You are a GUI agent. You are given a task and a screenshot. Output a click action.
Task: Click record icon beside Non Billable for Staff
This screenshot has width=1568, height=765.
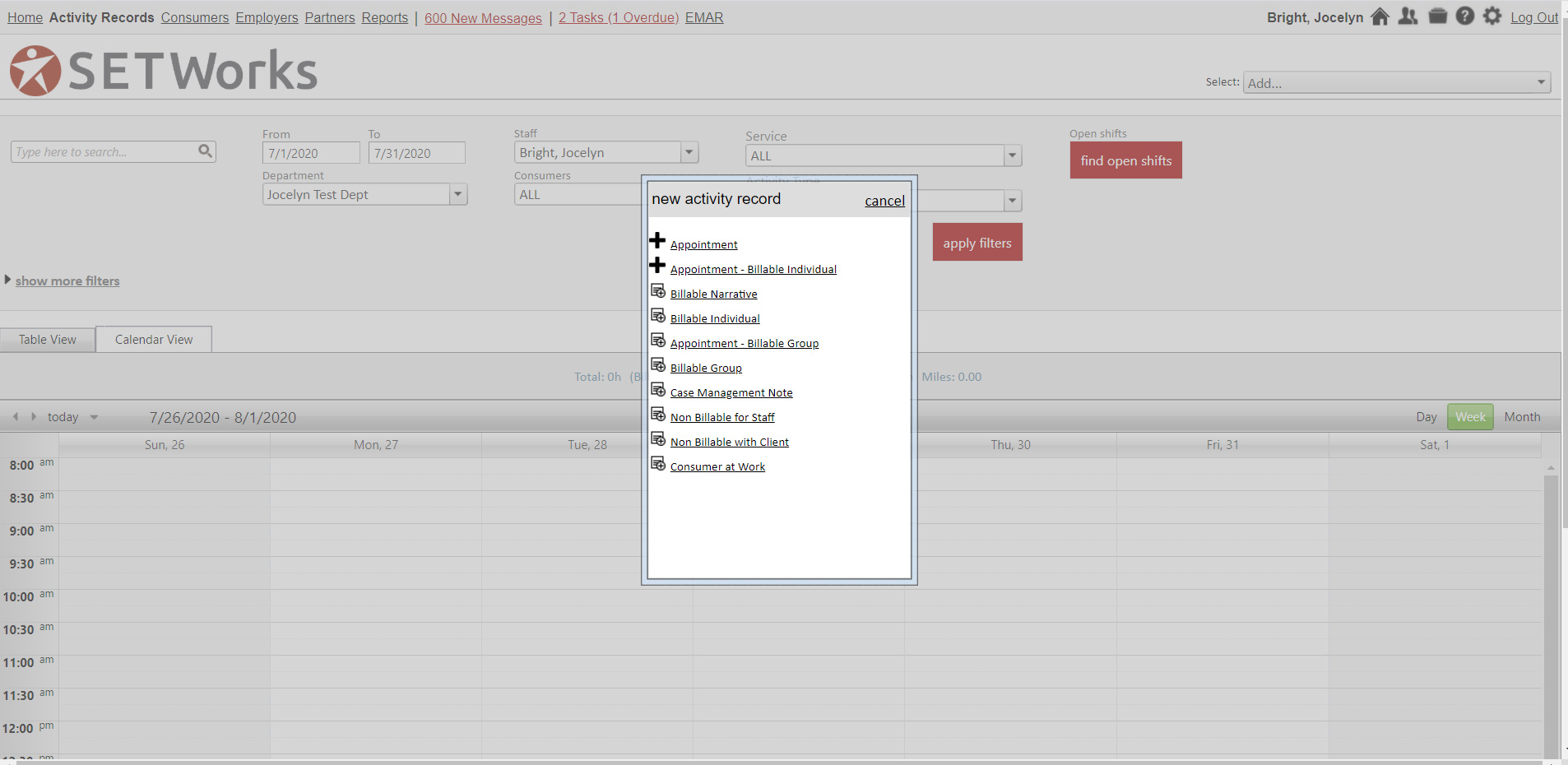point(658,415)
